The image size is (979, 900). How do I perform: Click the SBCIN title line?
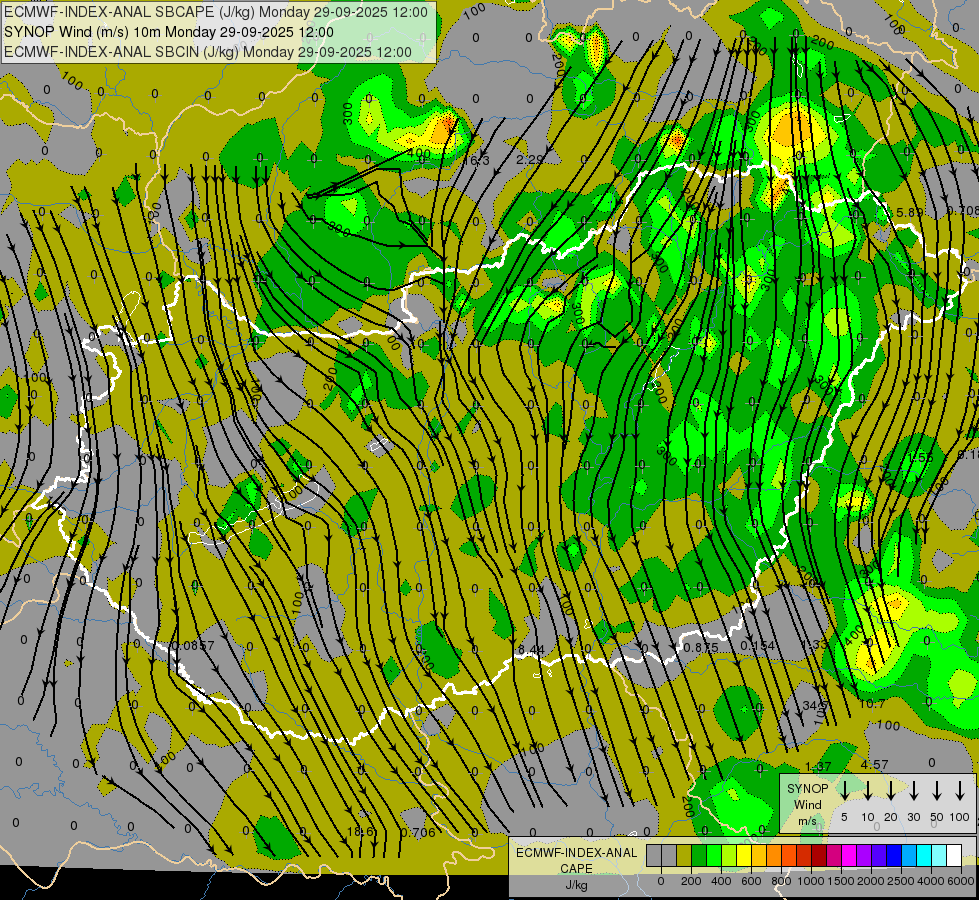tap(208, 52)
